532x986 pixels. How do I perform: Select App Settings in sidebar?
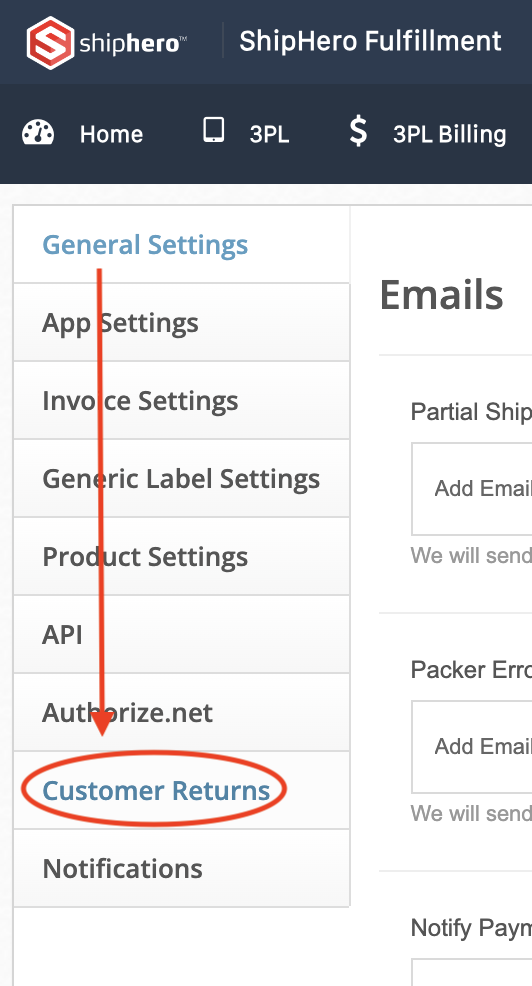(x=181, y=323)
